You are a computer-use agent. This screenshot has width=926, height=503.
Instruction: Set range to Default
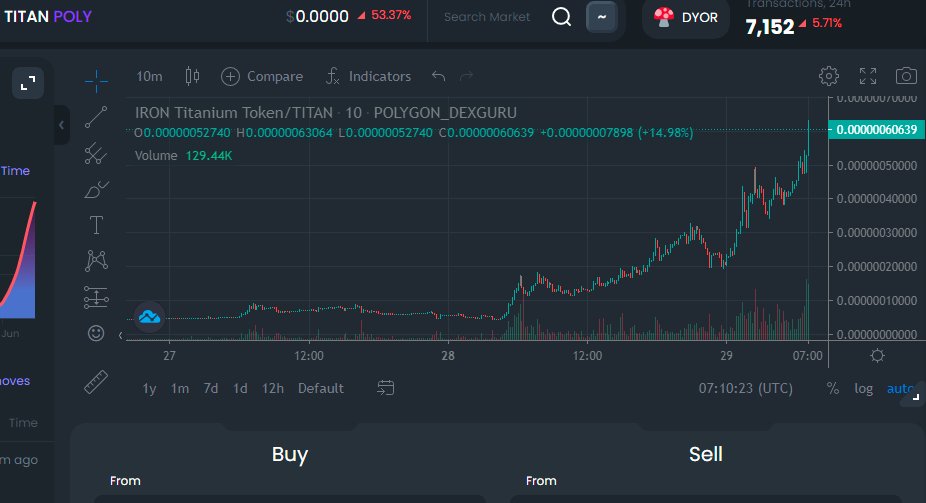click(x=321, y=388)
